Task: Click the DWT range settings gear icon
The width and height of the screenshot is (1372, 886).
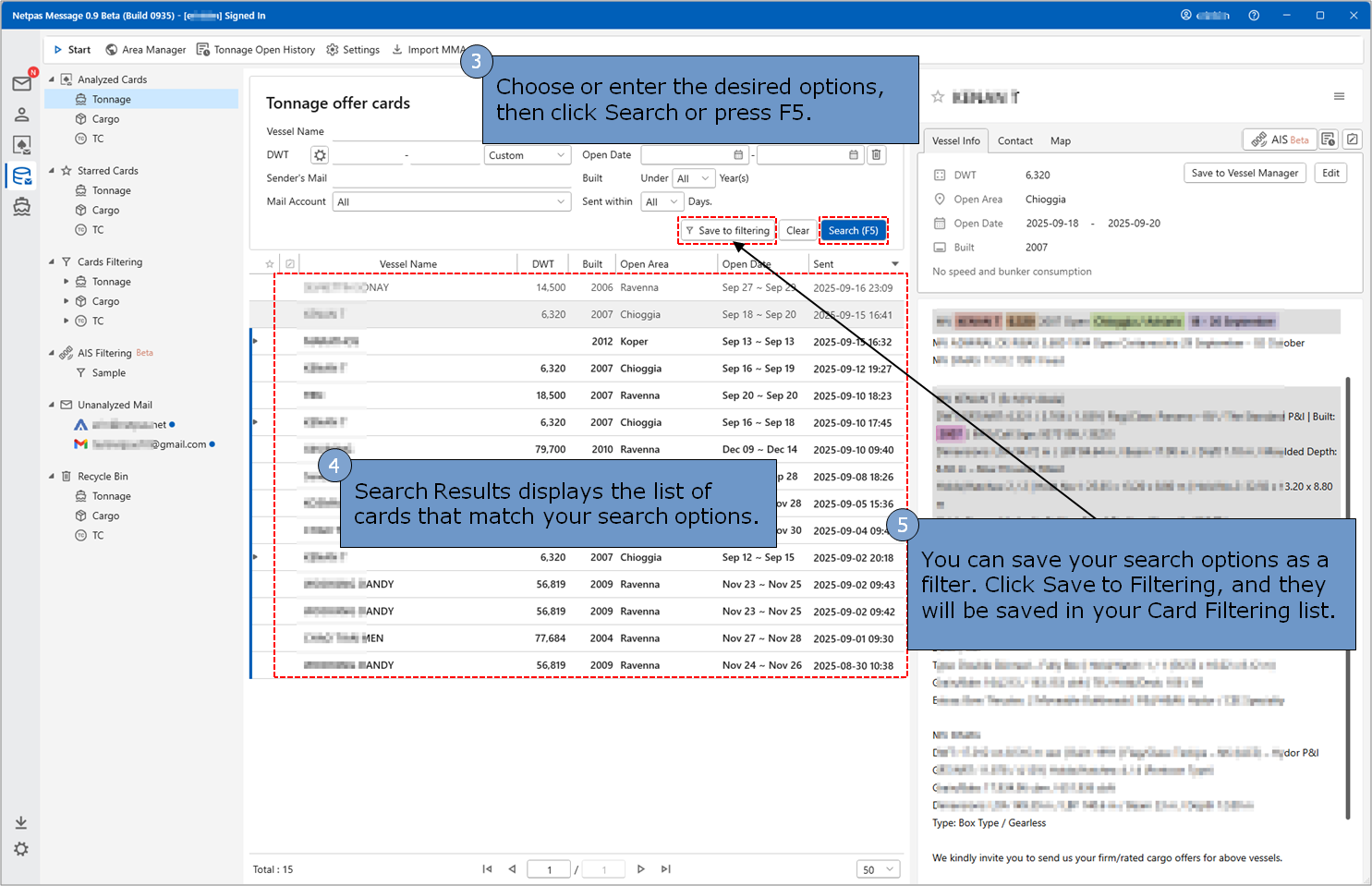Action: [x=320, y=155]
